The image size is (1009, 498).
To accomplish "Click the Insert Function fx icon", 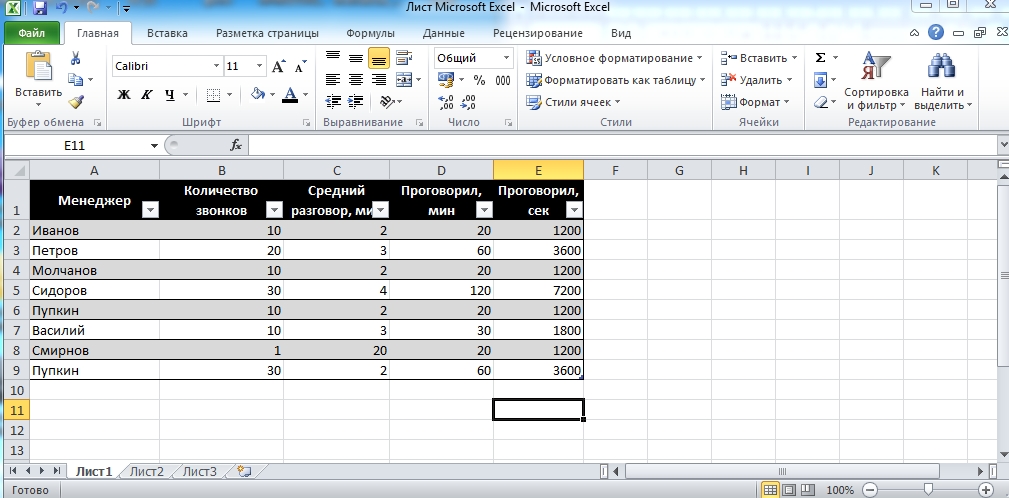I will [236, 145].
